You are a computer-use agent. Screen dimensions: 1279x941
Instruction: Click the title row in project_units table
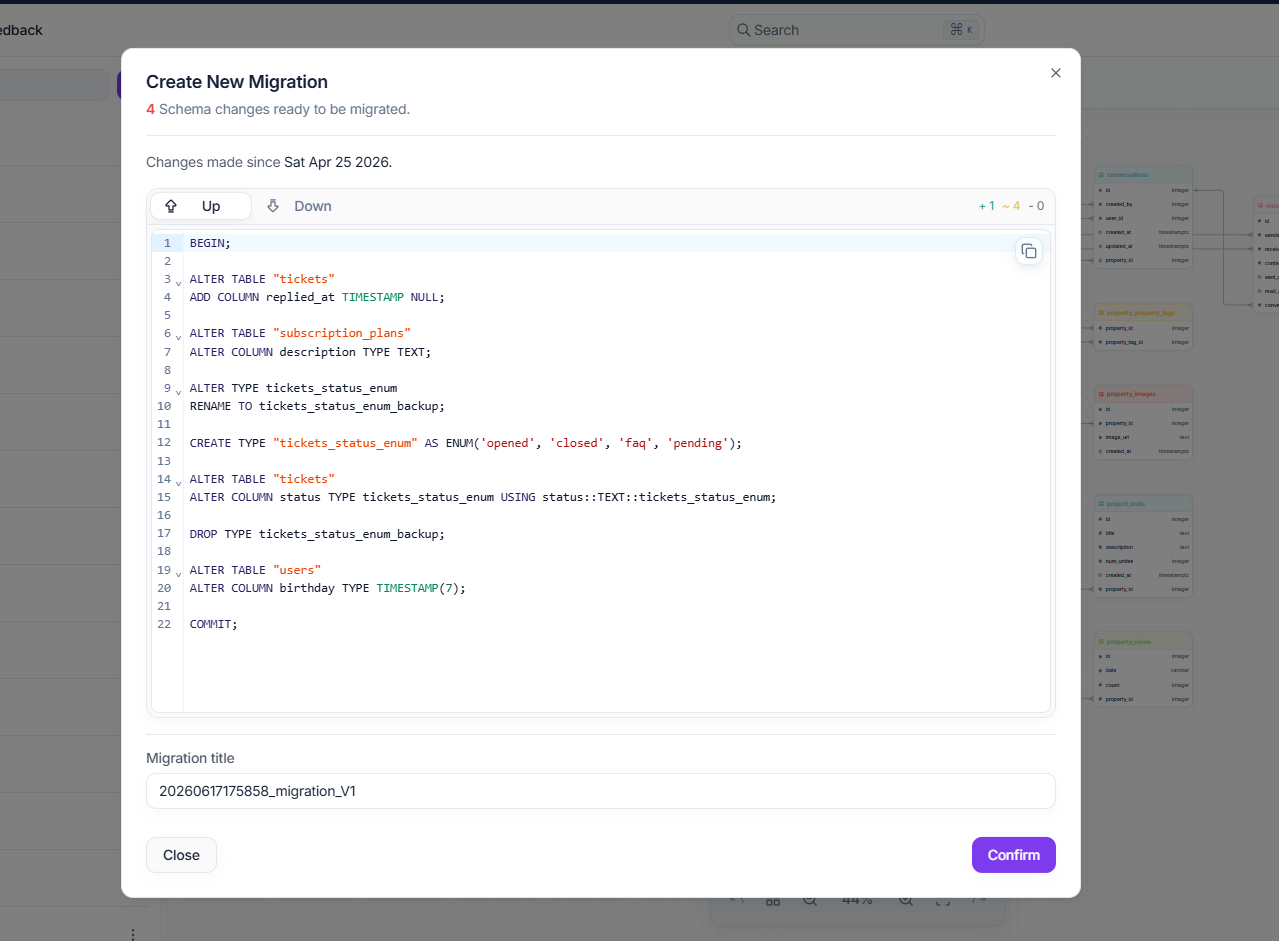pyautogui.click(x=1144, y=533)
